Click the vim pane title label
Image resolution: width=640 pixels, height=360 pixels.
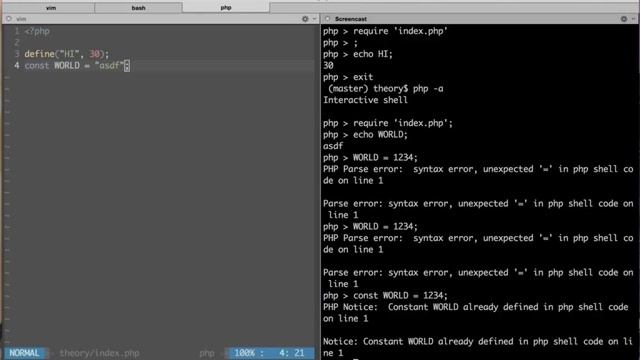[x=21, y=19]
